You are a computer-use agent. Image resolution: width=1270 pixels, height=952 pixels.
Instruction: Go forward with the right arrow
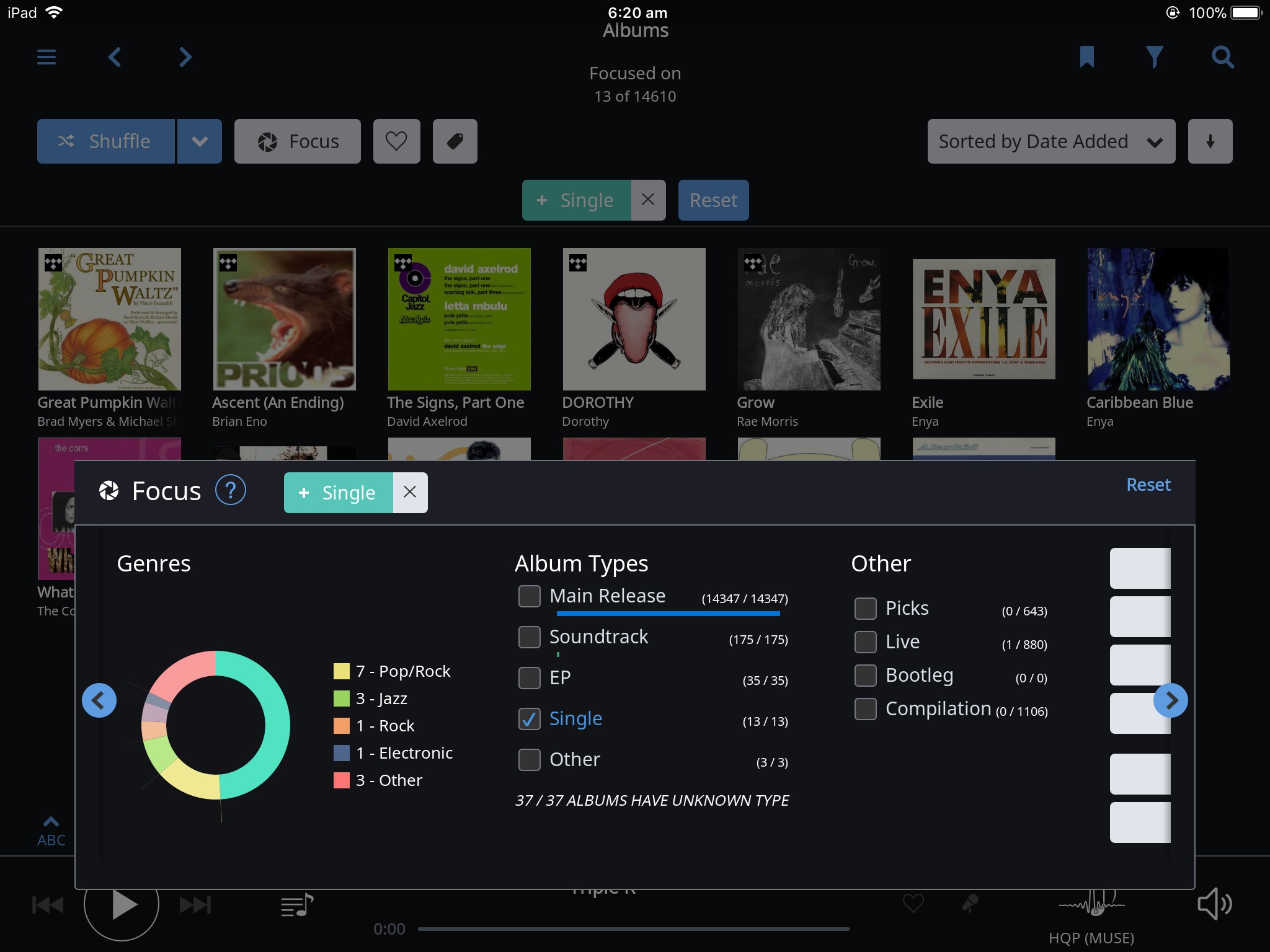pyautogui.click(x=185, y=57)
